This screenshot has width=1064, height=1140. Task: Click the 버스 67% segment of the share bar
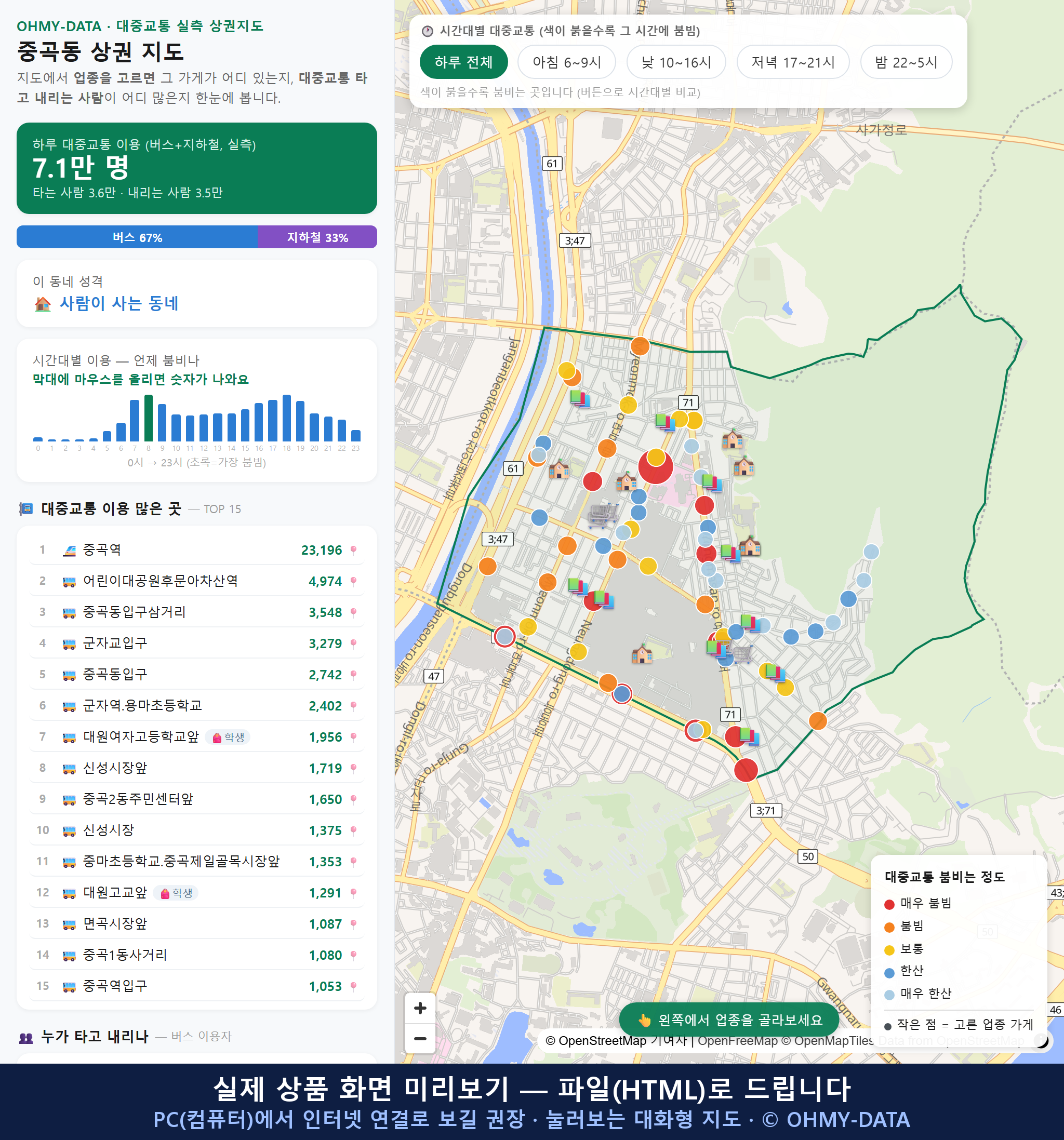pos(137,237)
